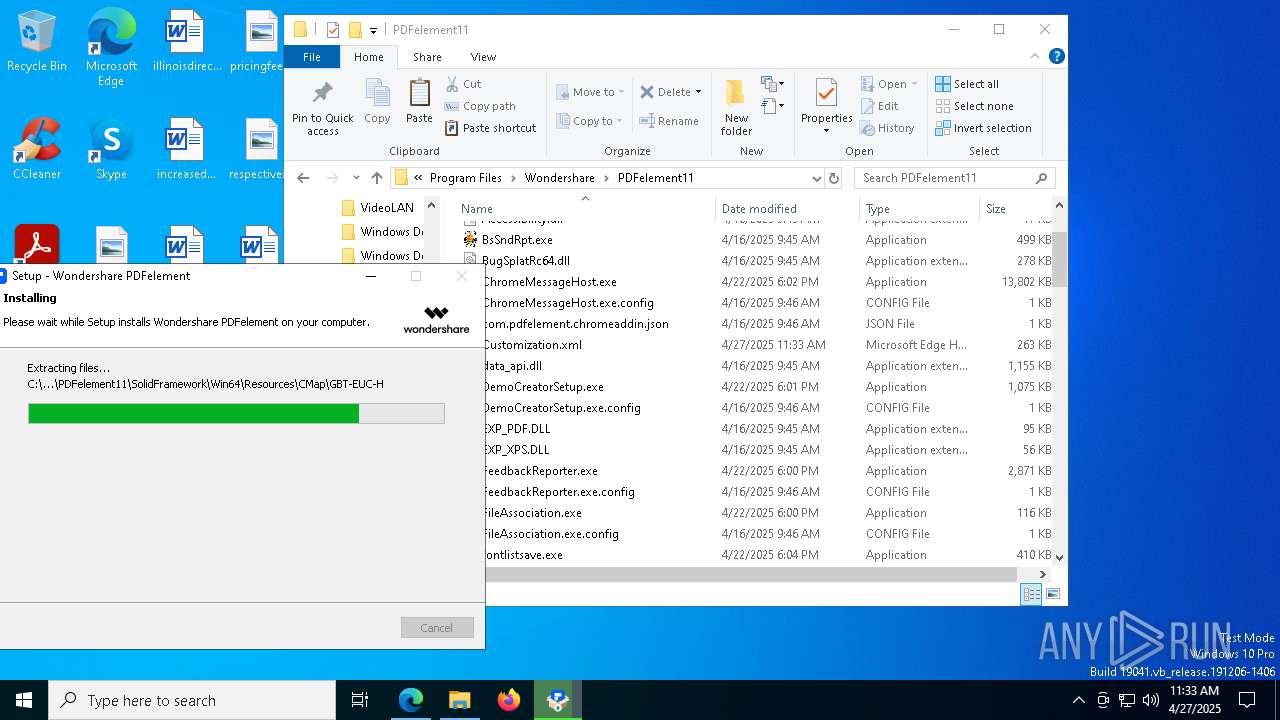This screenshot has height=720, width=1280.
Task: Click Invert selection in ribbon
Action: 983,128
